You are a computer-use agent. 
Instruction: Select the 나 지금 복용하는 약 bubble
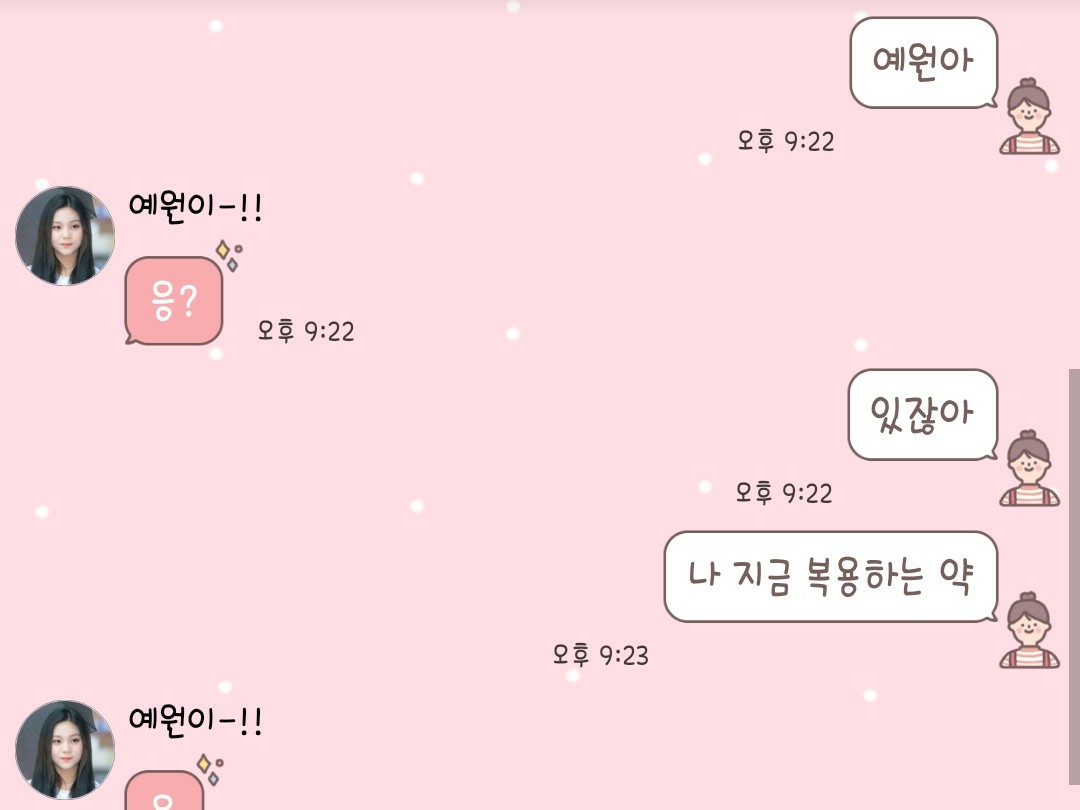(x=831, y=577)
